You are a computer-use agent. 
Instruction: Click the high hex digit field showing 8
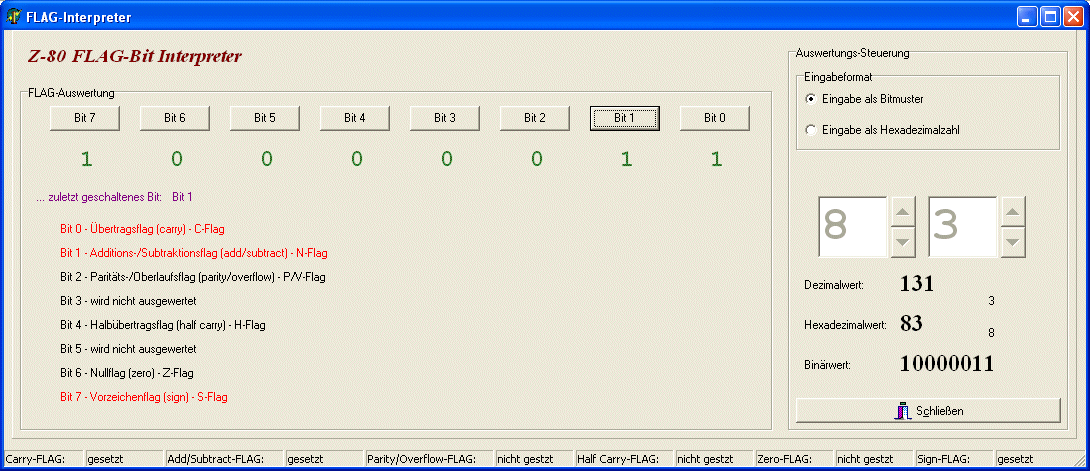(854, 227)
